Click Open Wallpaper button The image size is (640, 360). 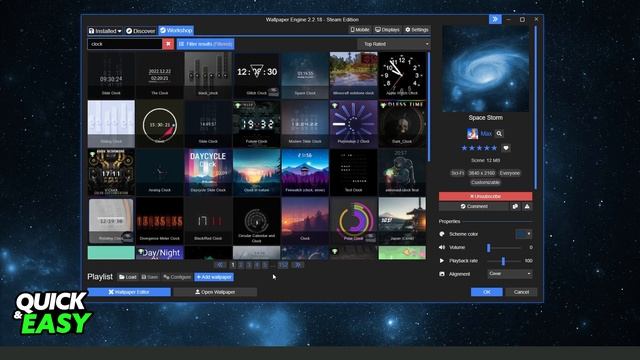pyautogui.click(x=215, y=292)
